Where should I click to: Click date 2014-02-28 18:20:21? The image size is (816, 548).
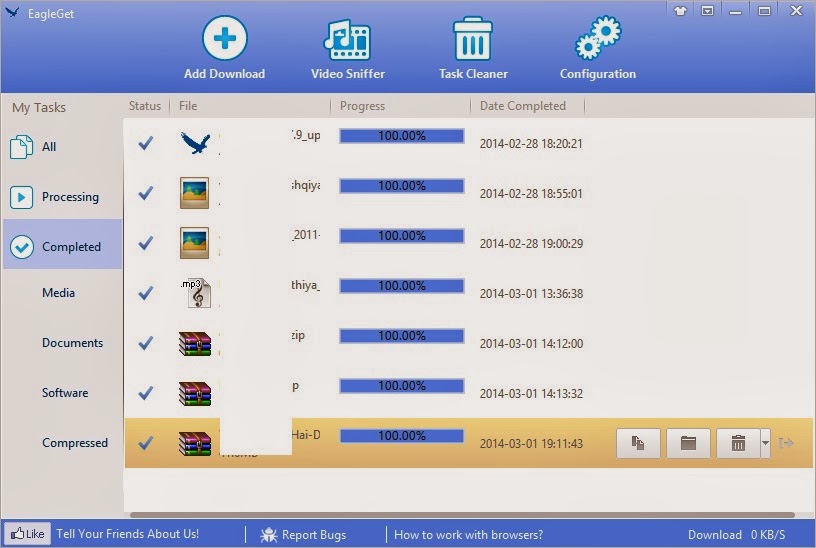531,144
